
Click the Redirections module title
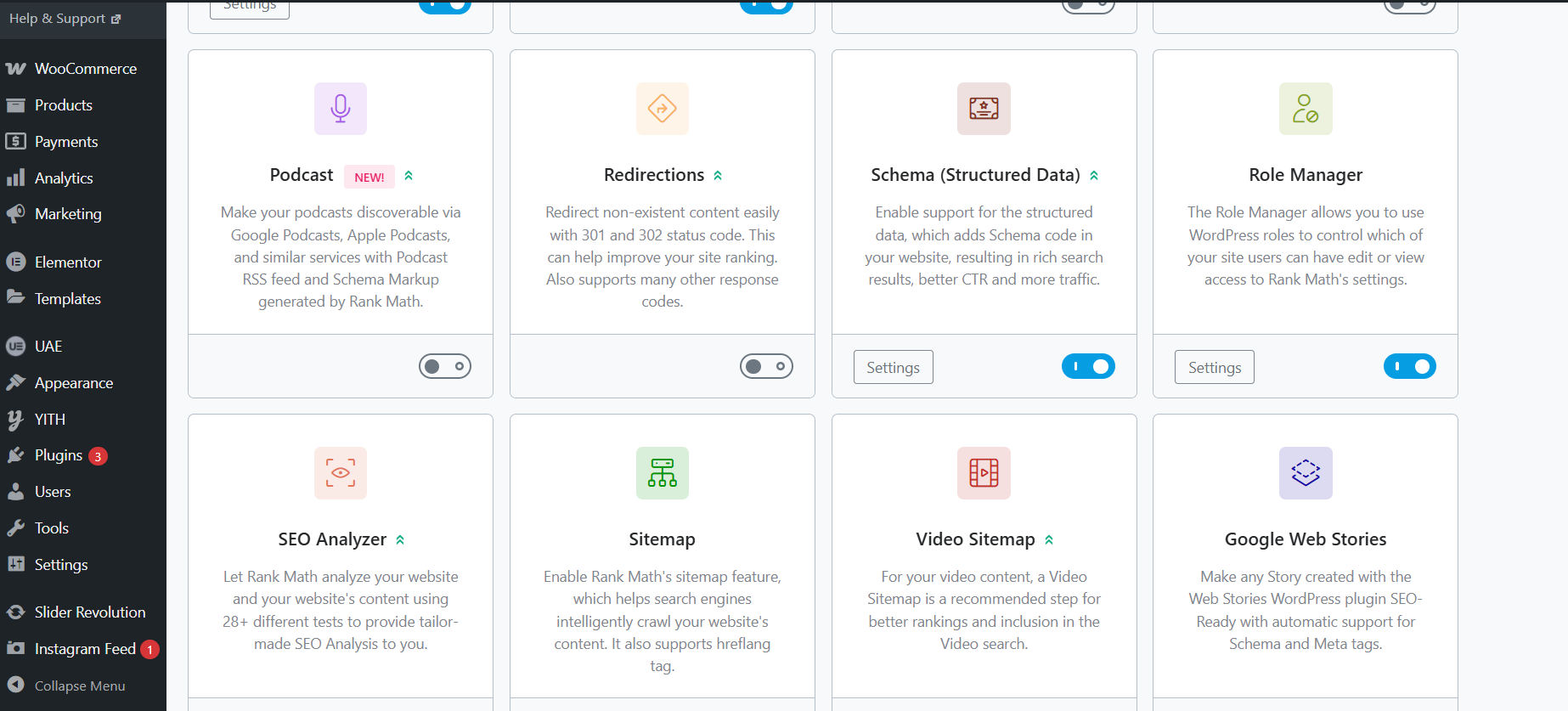coord(654,175)
